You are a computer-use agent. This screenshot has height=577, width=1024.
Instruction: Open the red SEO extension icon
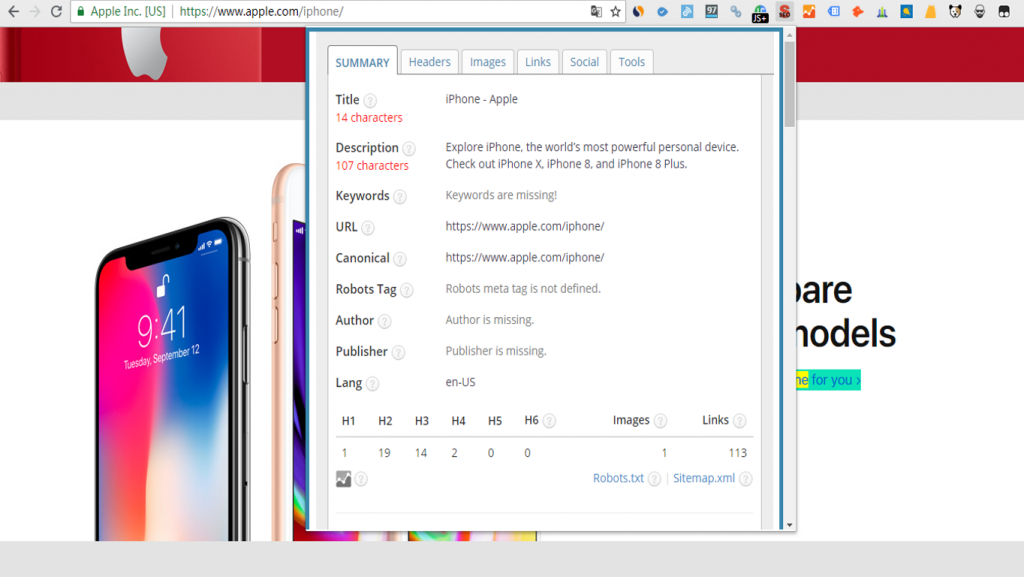[785, 12]
